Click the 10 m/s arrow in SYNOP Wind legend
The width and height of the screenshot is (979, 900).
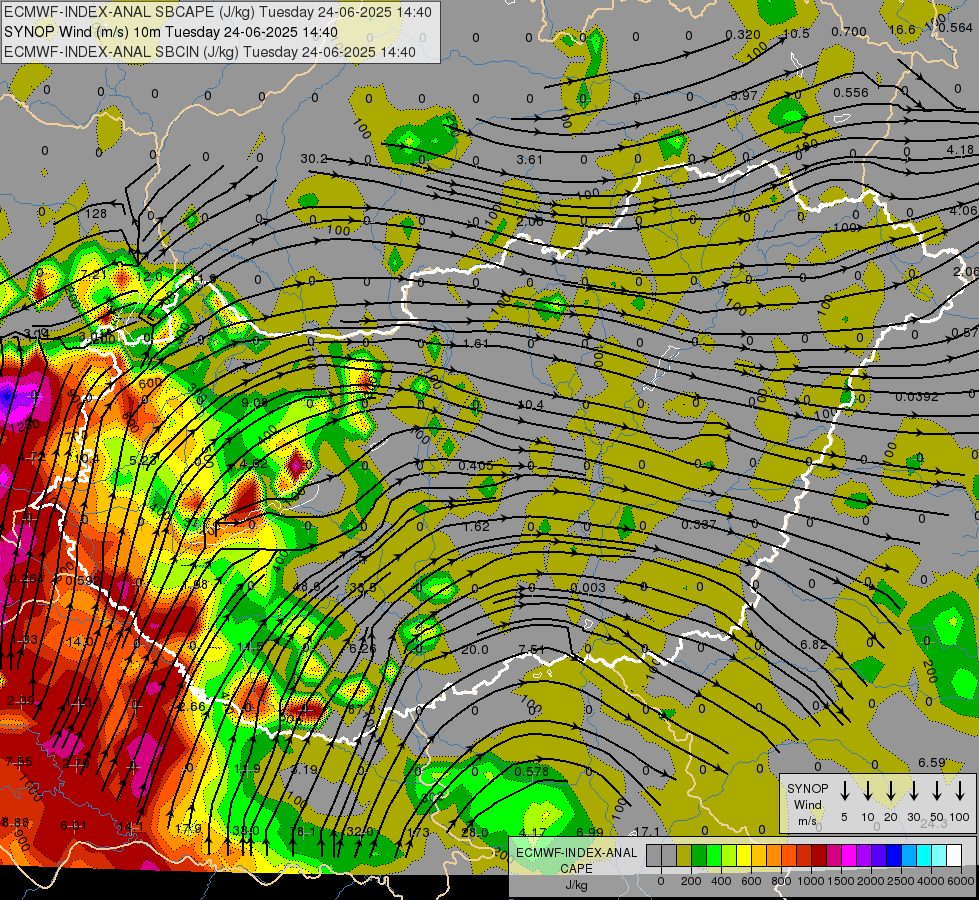pyautogui.click(x=868, y=790)
